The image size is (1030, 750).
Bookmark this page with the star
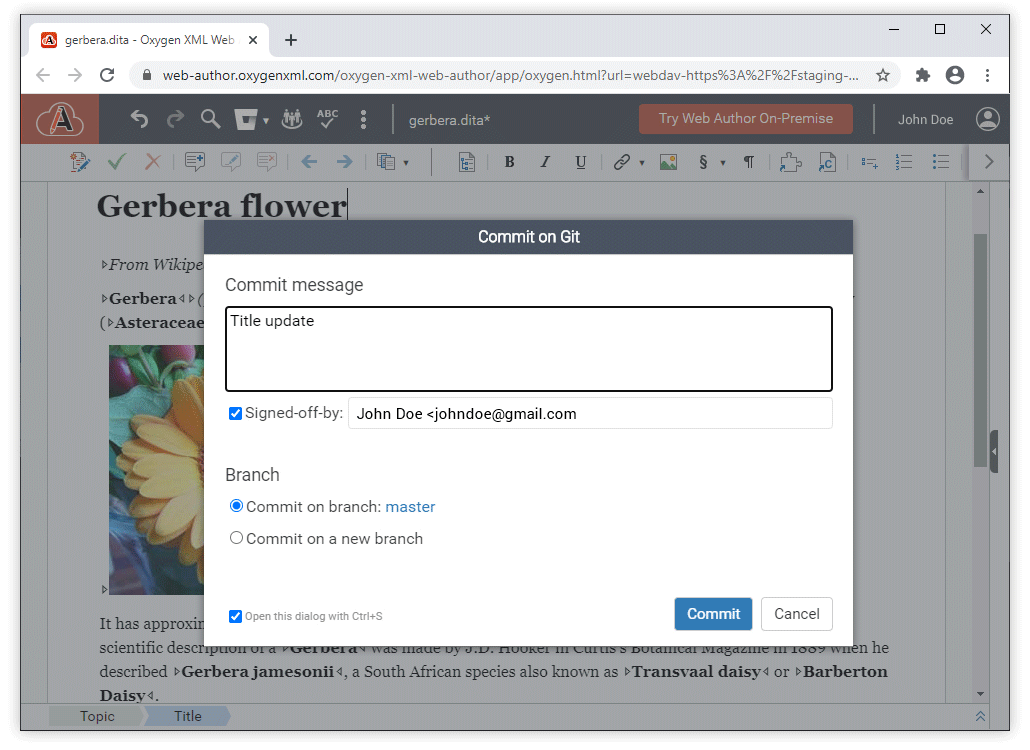pos(883,76)
